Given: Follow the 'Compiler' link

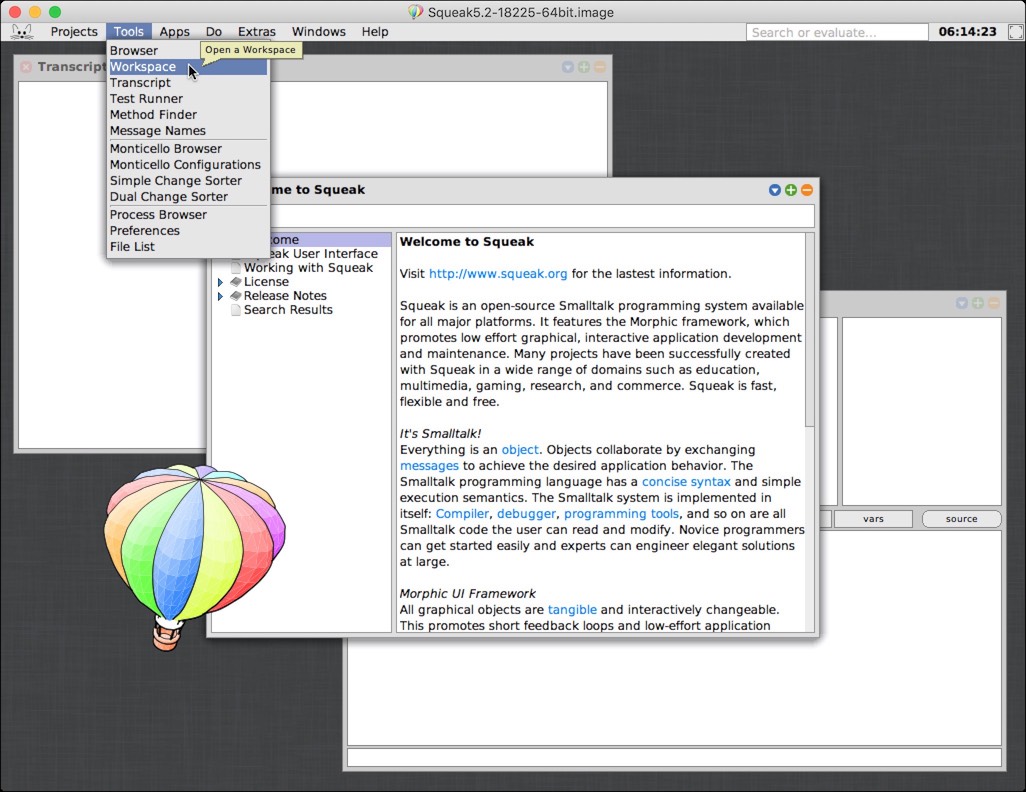Looking at the screenshot, I should pos(462,514).
